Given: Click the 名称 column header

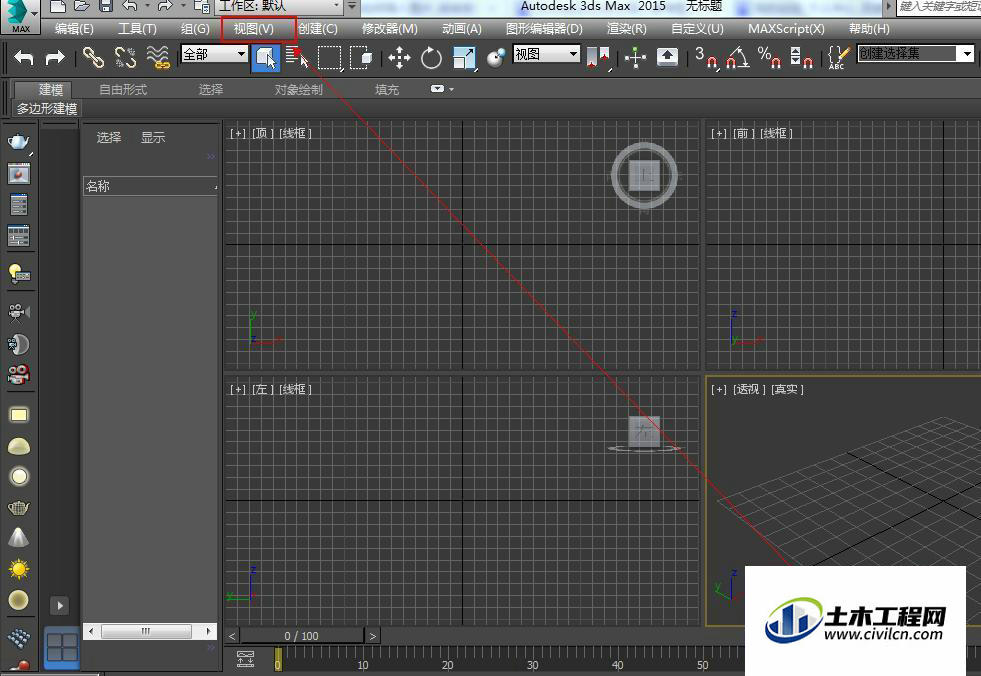Looking at the screenshot, I should point(150,186).
